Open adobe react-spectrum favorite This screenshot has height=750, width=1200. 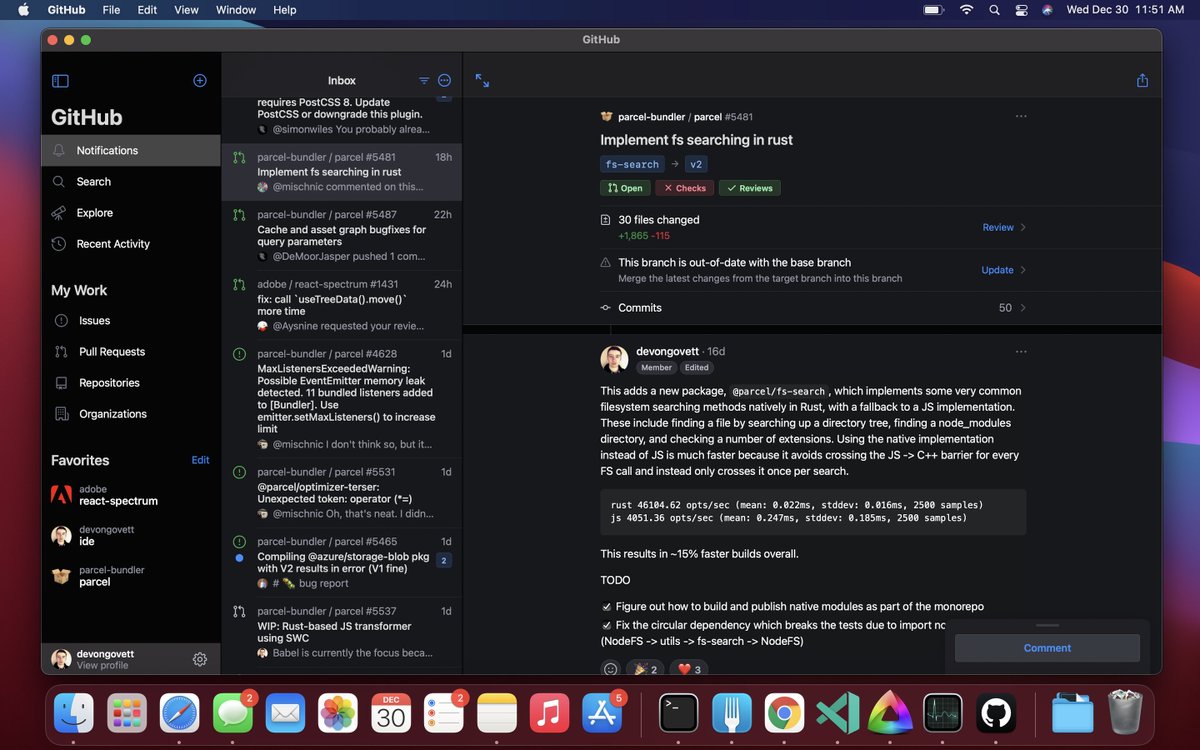coord(131,495)
